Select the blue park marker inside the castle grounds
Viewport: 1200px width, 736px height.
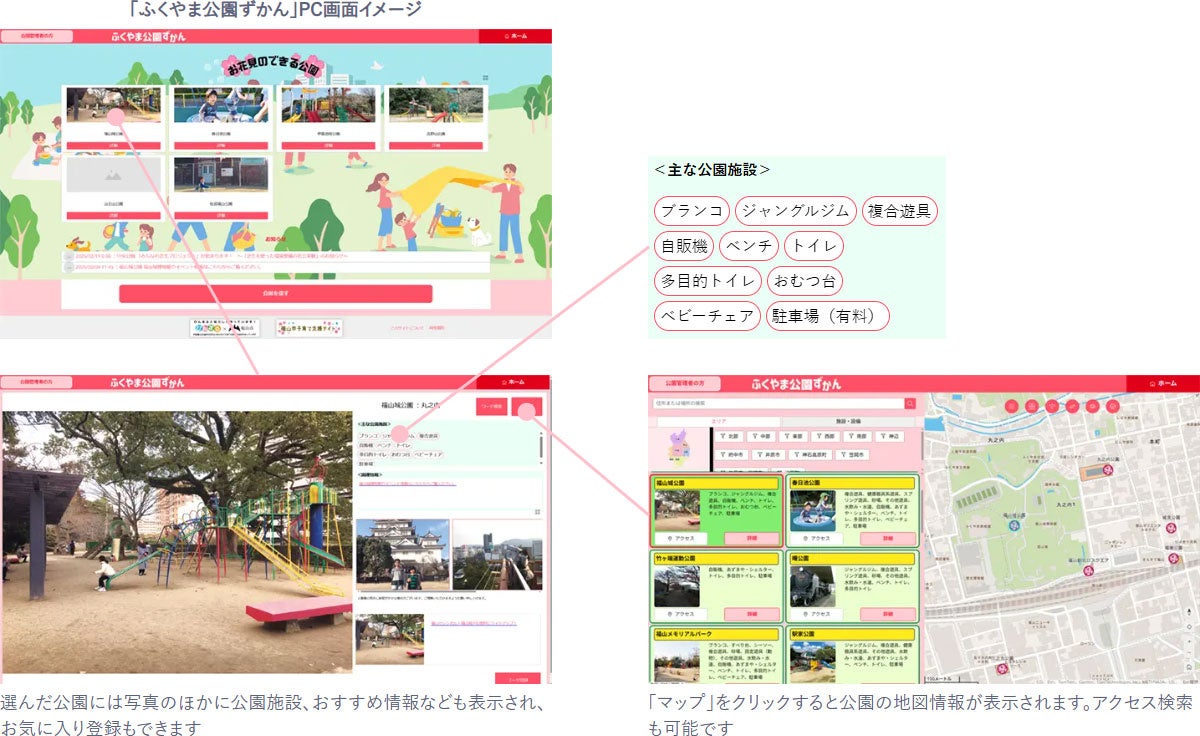(1015, 526)
